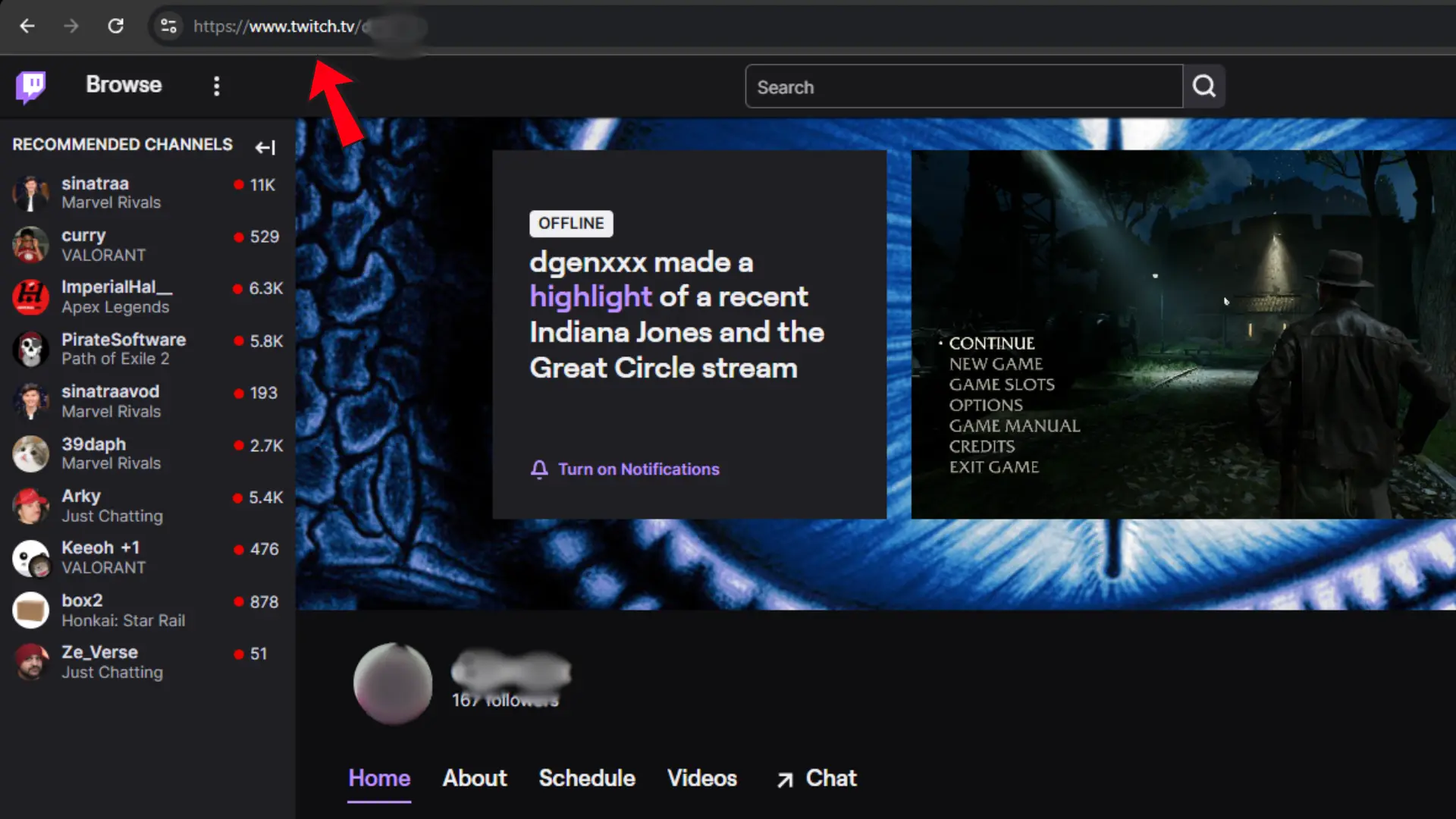Click the followers count text
Screen dimensions: 1456x819
click(505, 700)
